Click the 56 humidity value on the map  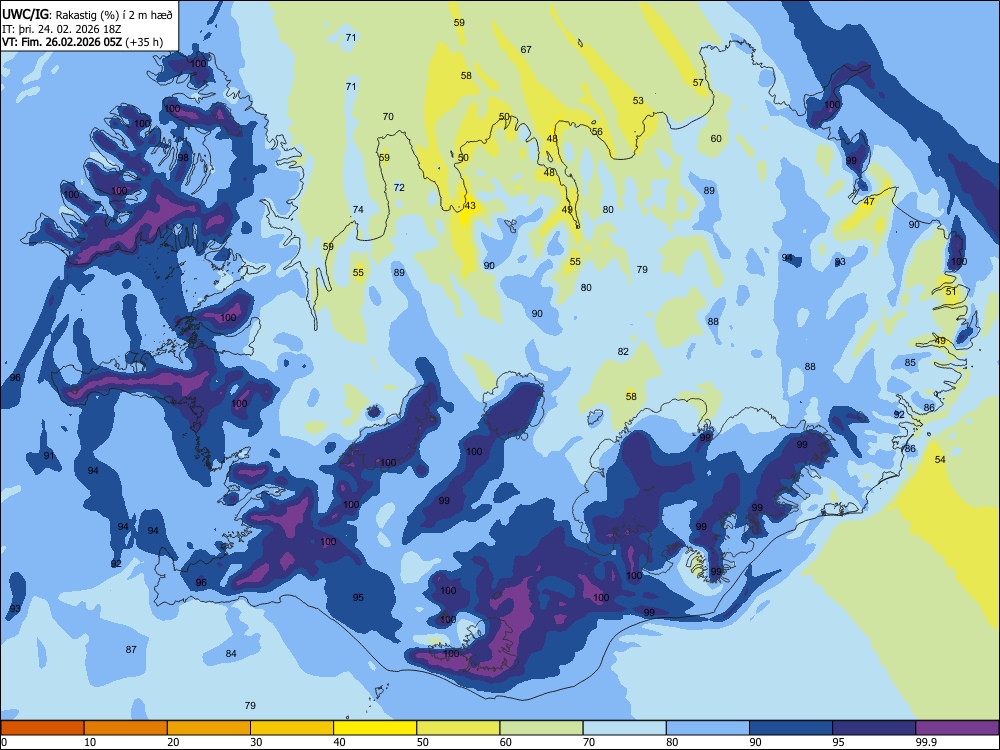coord(597,131)
